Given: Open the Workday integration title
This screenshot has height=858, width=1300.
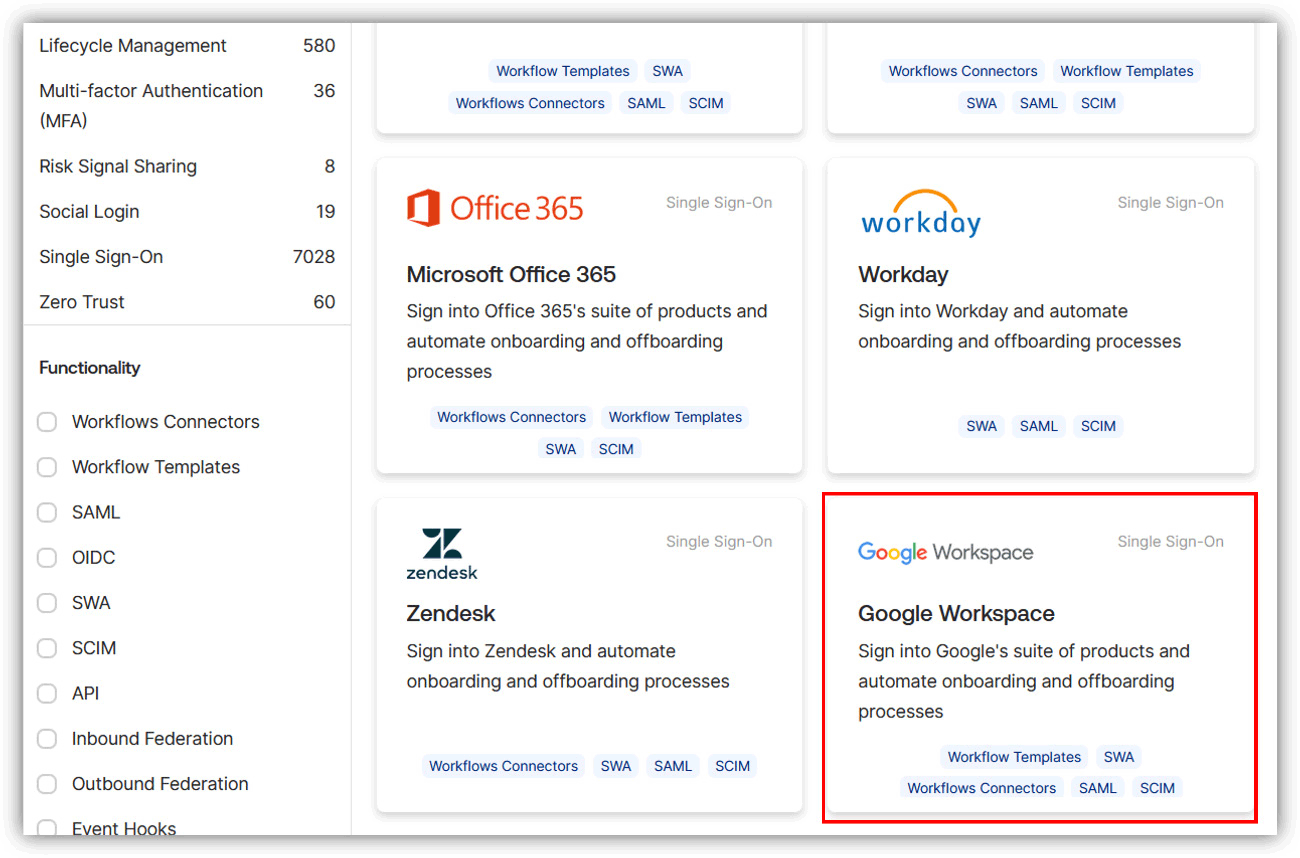Looking at the screenshot, I should pos(903,274).
